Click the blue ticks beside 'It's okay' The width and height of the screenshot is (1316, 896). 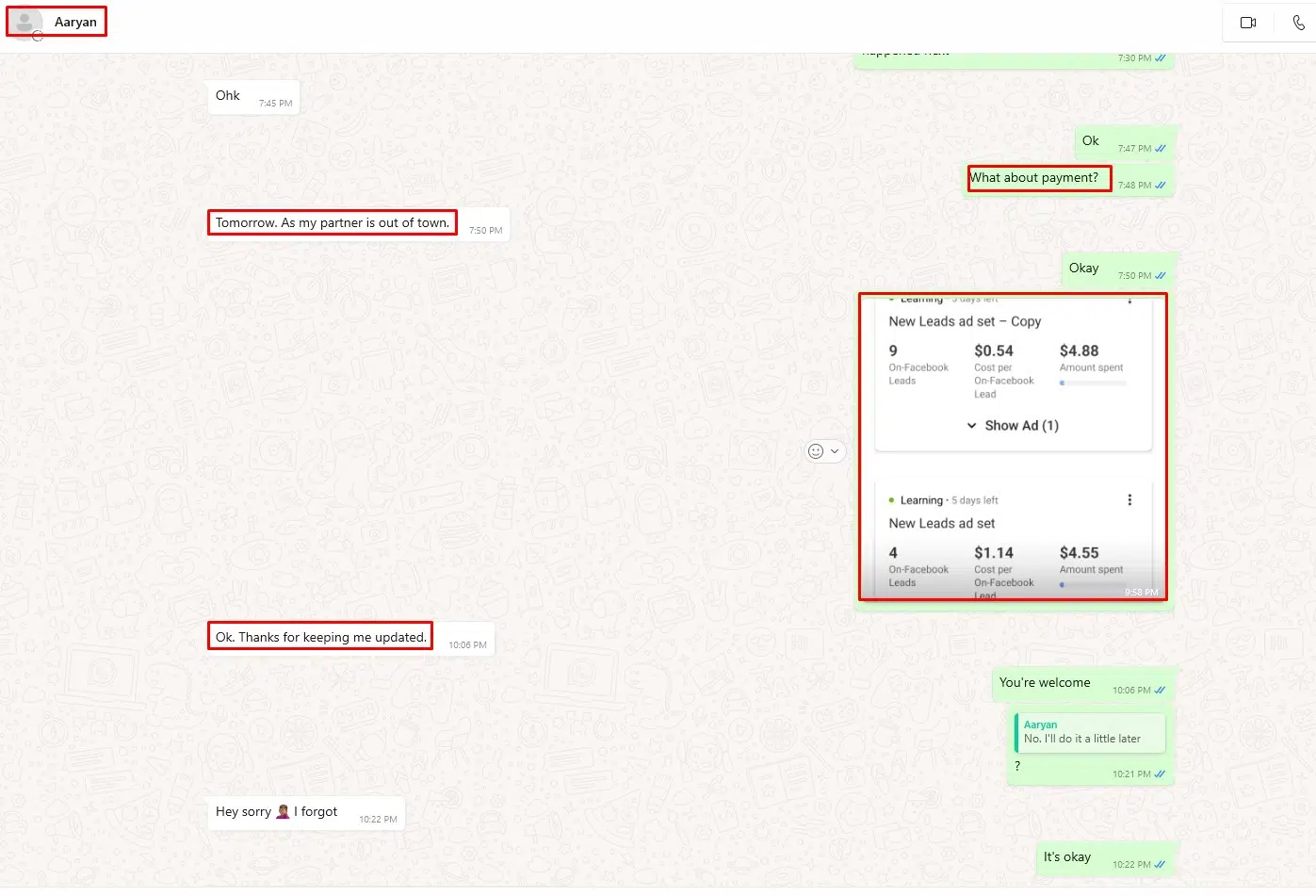click(1160, 865)
